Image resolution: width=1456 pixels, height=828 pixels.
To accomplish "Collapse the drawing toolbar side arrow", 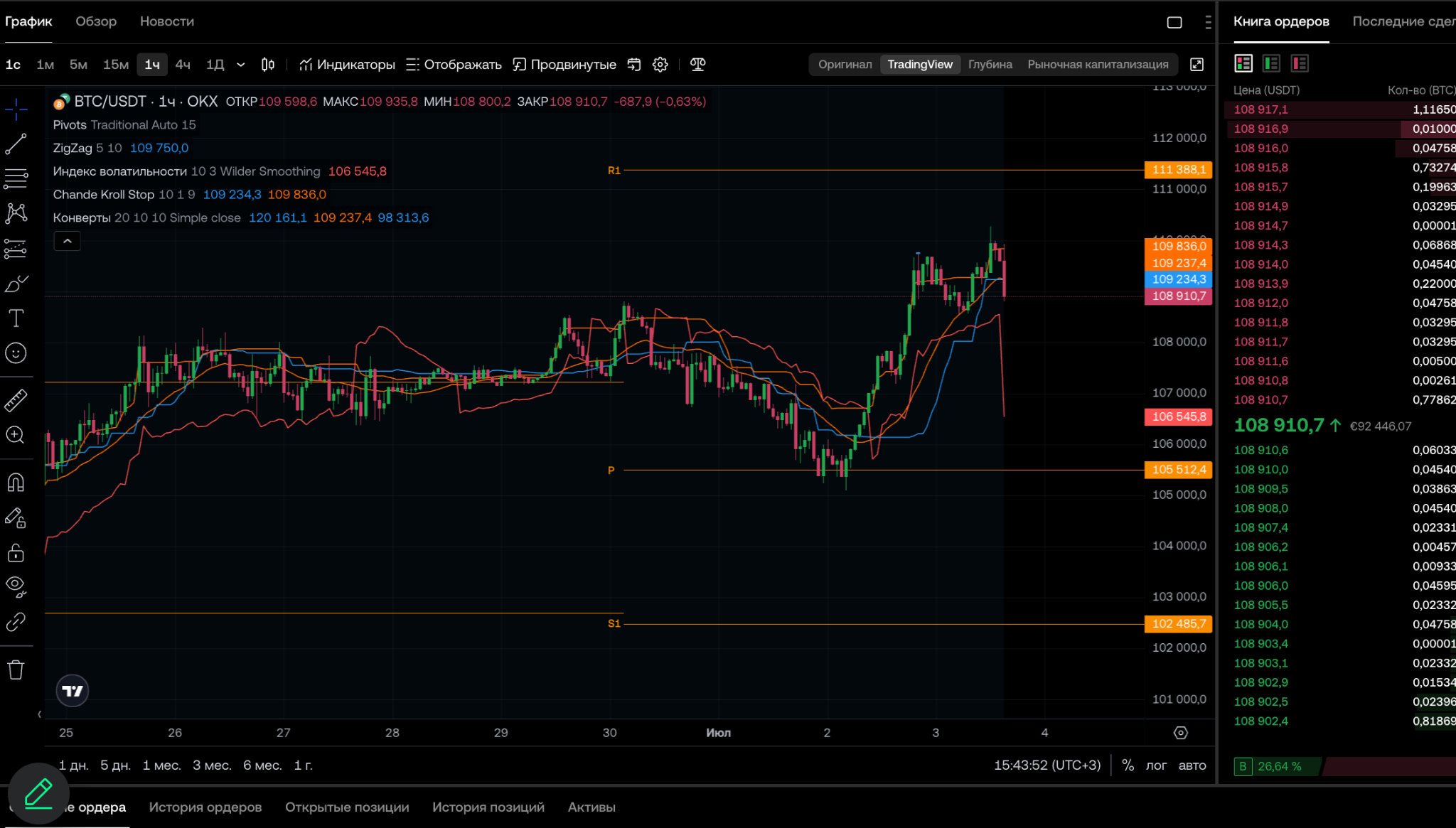I will point(39,714).
